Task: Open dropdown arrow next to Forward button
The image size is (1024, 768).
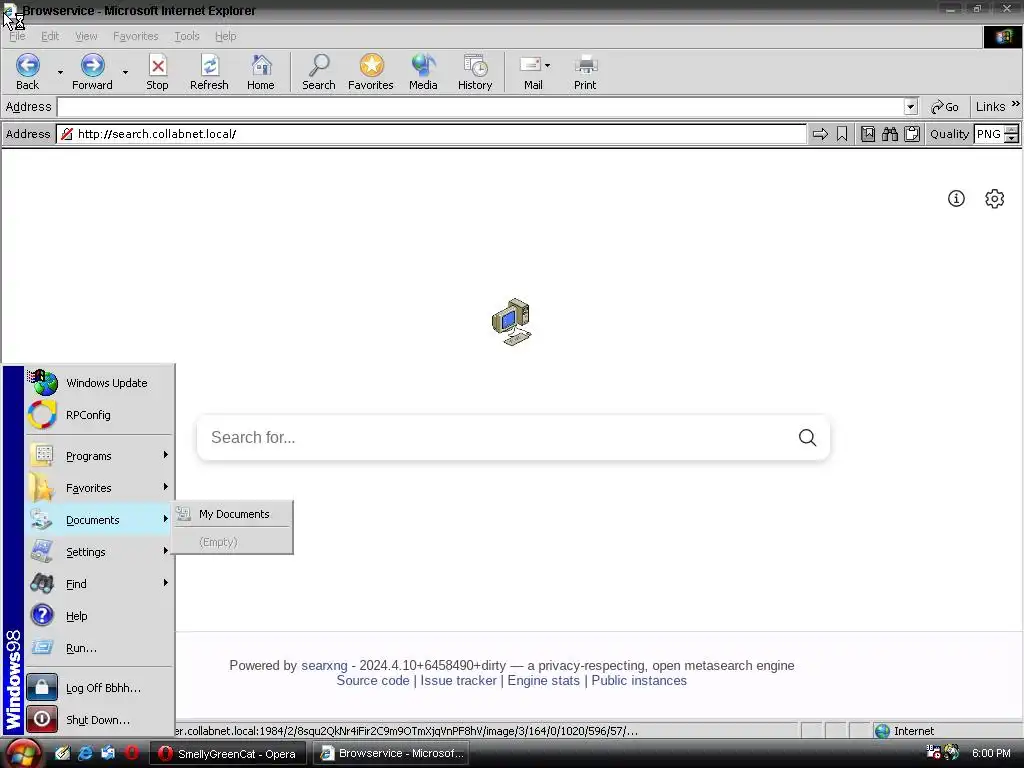Action: [x=125, y=72]
